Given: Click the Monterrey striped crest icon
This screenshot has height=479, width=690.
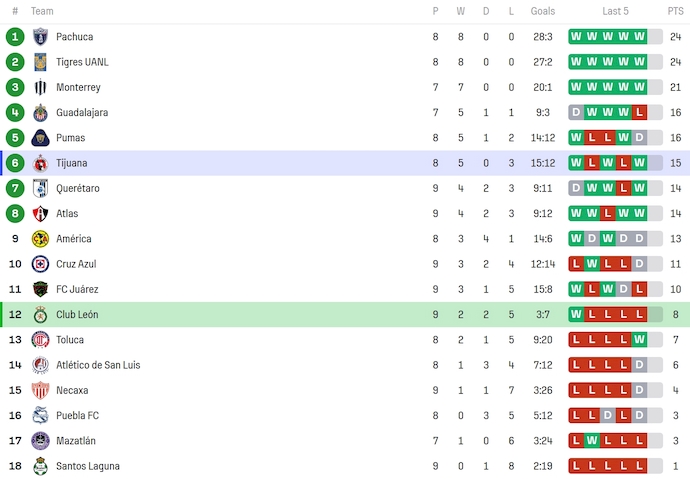Looking at the screenshot, I should (41, 87).
